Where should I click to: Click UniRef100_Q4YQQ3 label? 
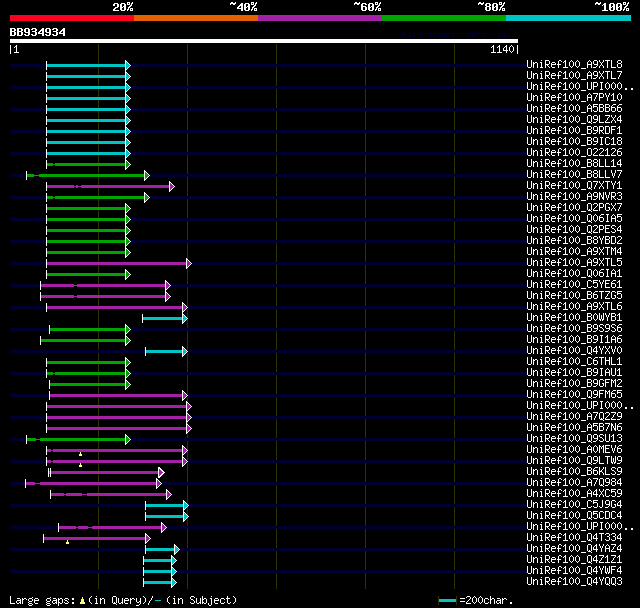pyautogui.click(x=574, y=582)
